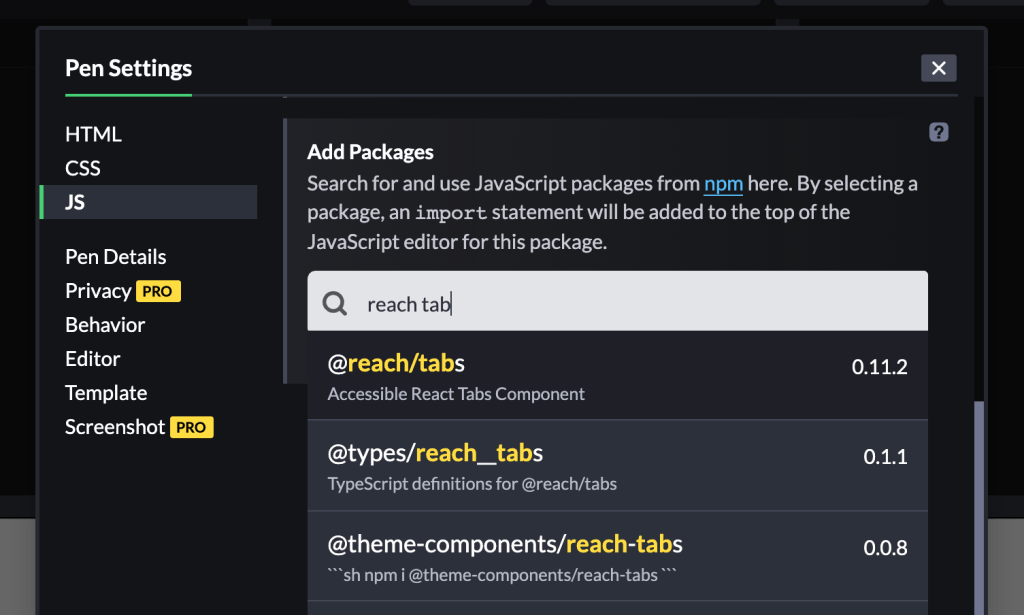The image size is (1024, 615).
Task: Click the question mark help icon
Action: click(x=938, y=132)
